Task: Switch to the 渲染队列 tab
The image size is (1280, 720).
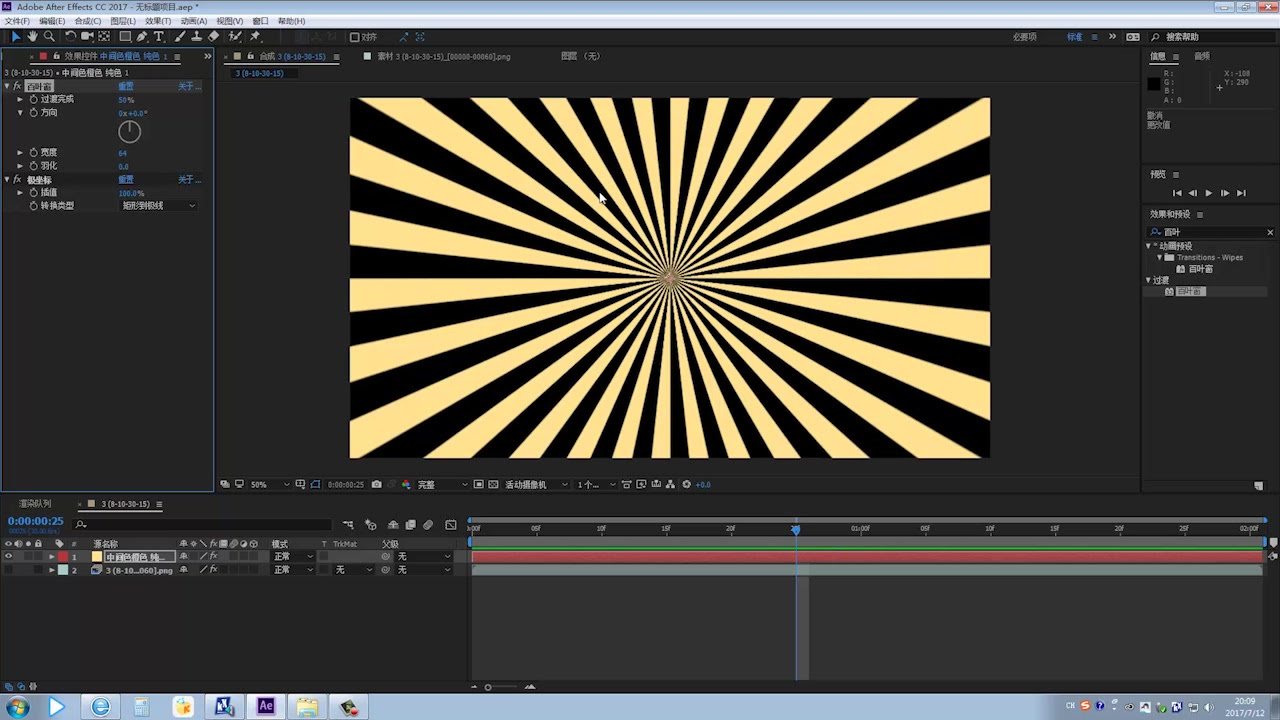Action: click(35, 504)
